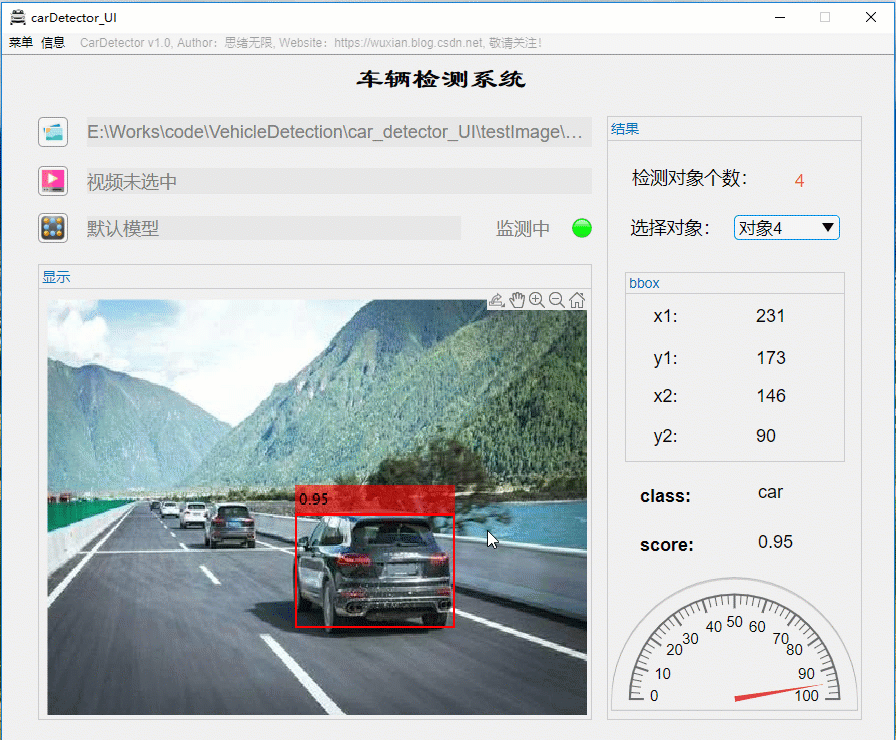
Task: Close the carDetector_UI window
Action: 870,17
